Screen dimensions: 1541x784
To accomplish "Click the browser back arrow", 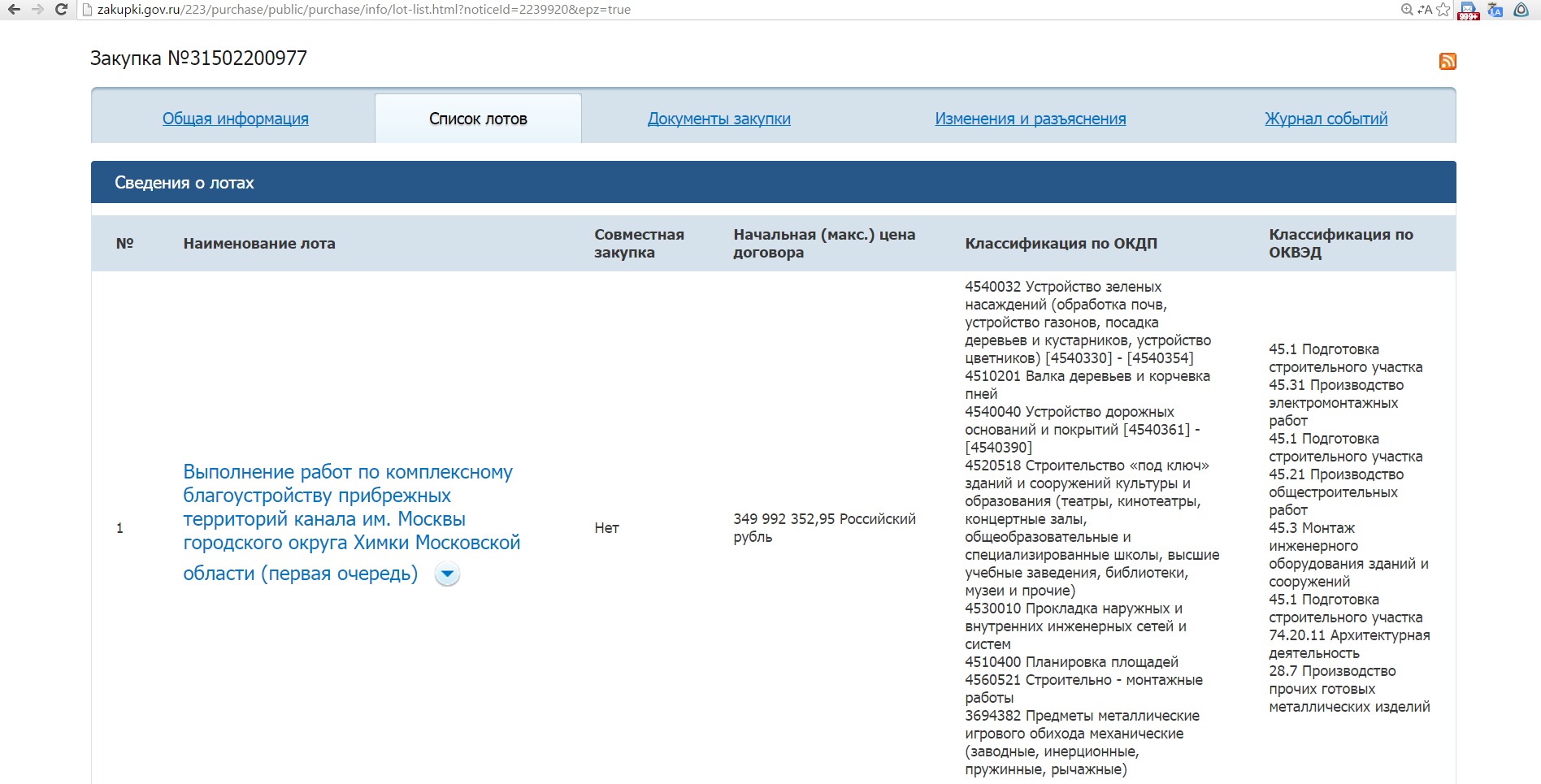I will point(14,10).
